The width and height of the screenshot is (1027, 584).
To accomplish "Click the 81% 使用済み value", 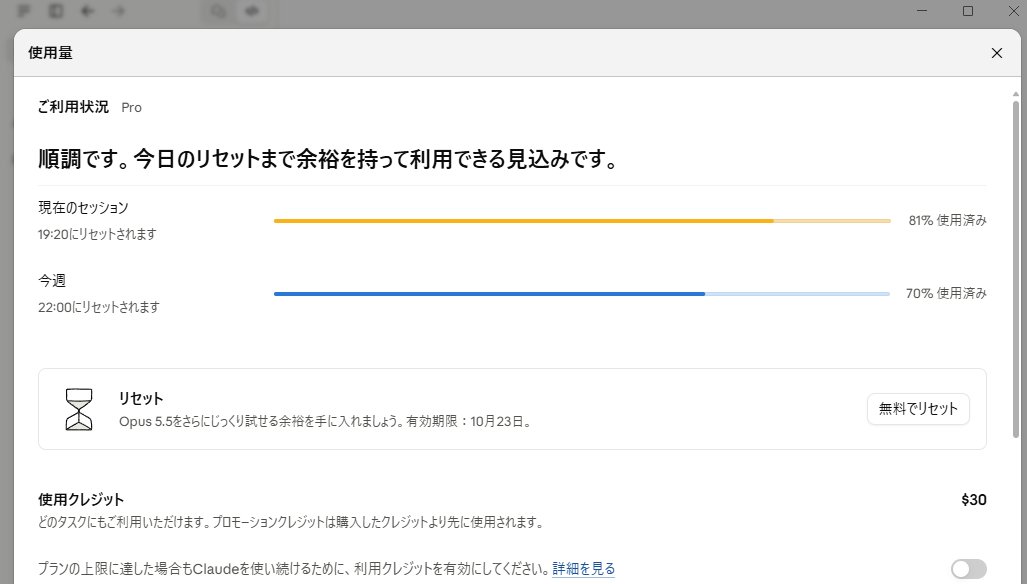I will click(947, 221).
